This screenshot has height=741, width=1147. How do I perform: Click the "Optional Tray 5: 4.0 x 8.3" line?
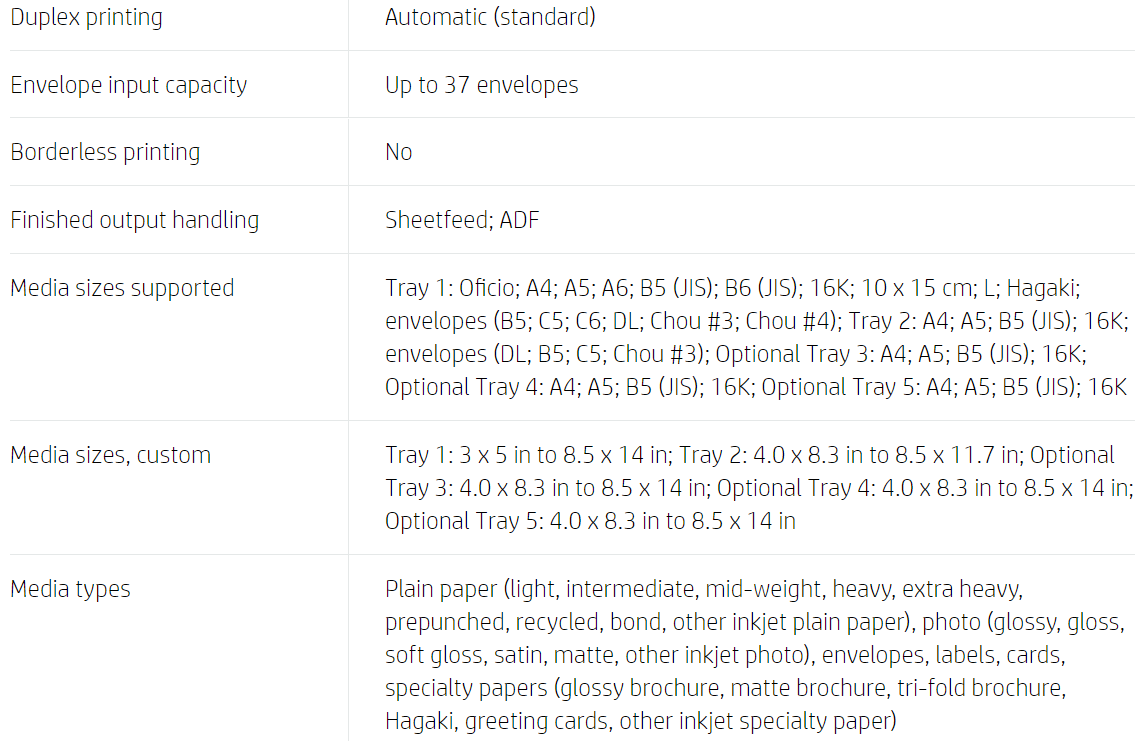point(590,521)
